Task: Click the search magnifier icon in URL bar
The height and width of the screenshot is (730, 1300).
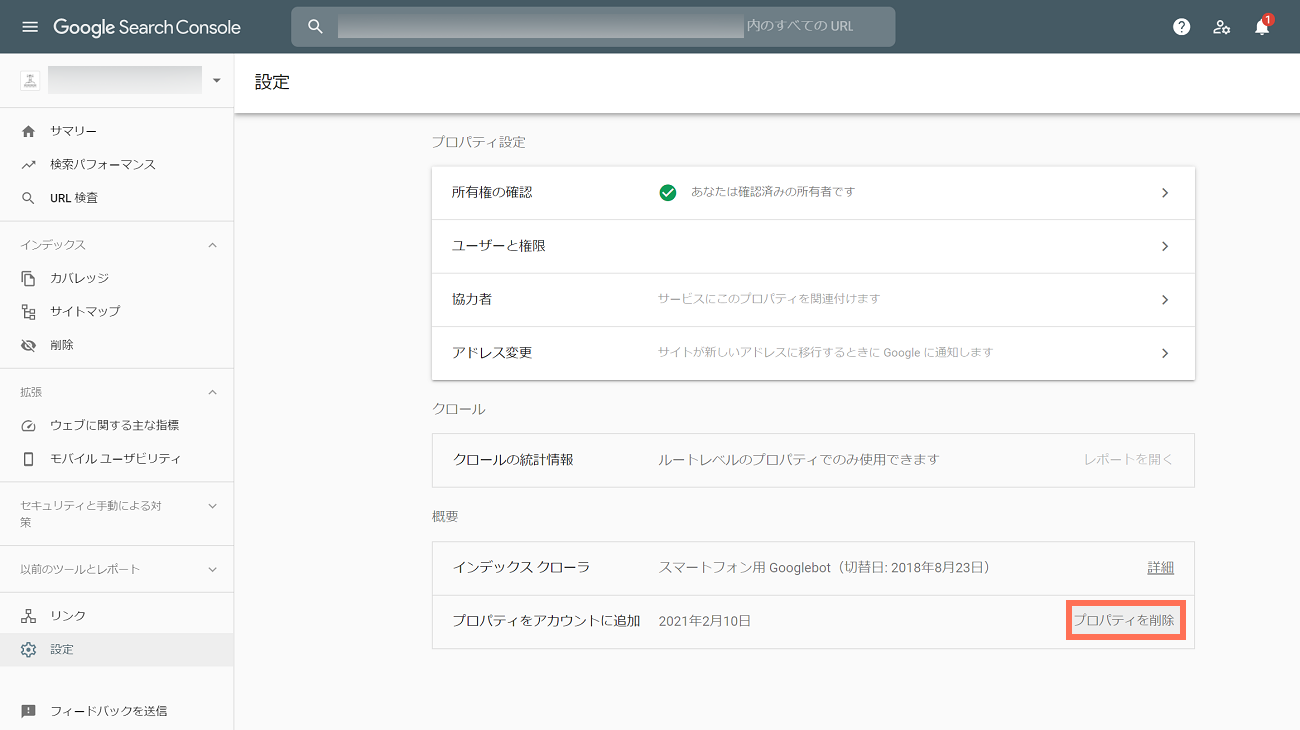Action: click(315, 27)
